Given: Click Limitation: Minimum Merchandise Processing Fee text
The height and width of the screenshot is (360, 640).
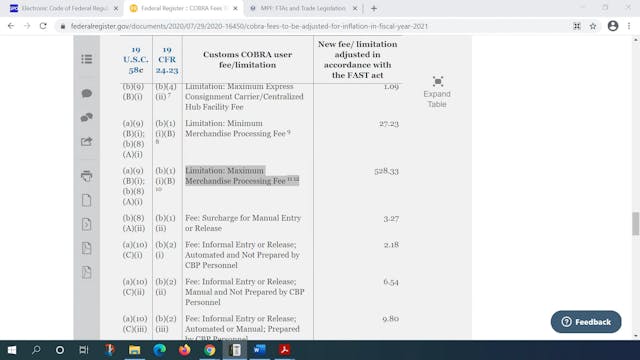Looking at the screenshot, I should (x=238, y=129).
